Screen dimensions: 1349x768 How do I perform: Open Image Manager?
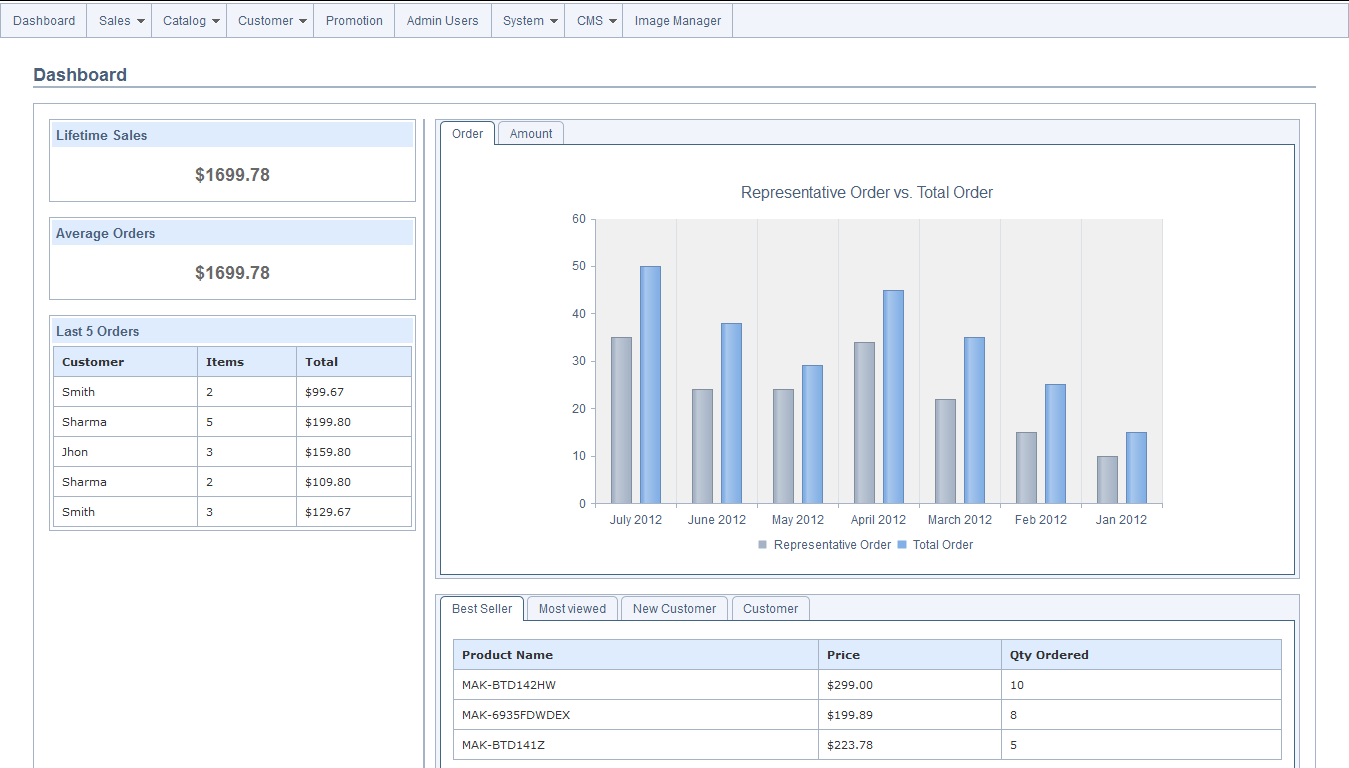[677, 20]
